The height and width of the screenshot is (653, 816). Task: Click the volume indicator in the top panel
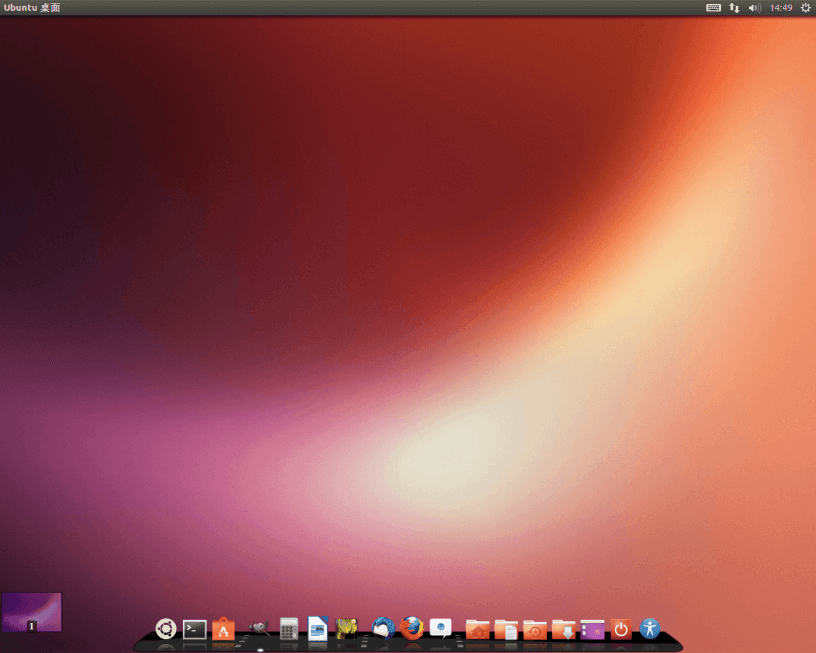(755, 8)
